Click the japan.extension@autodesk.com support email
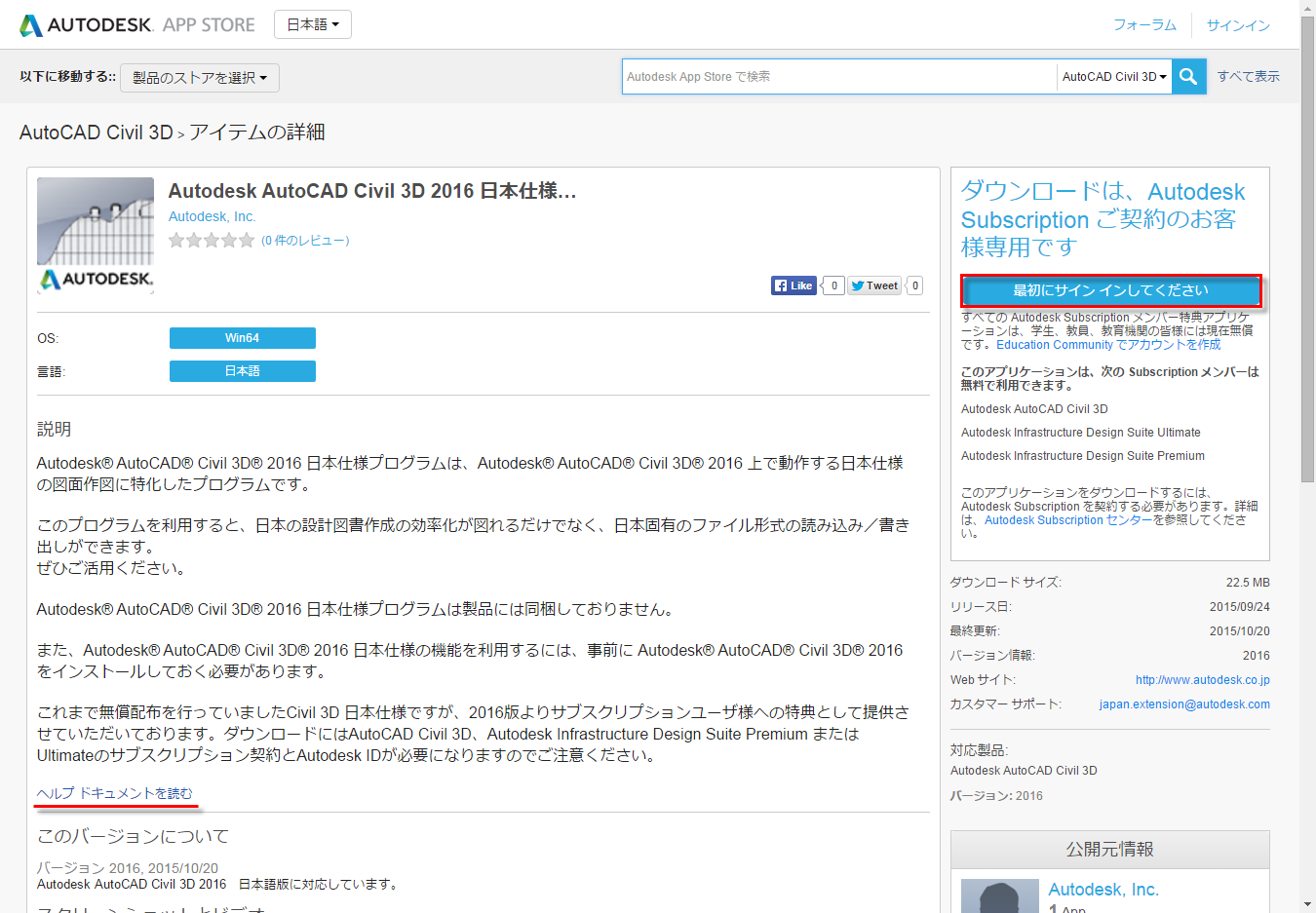1316x913 pixels. pos(1184,704)
